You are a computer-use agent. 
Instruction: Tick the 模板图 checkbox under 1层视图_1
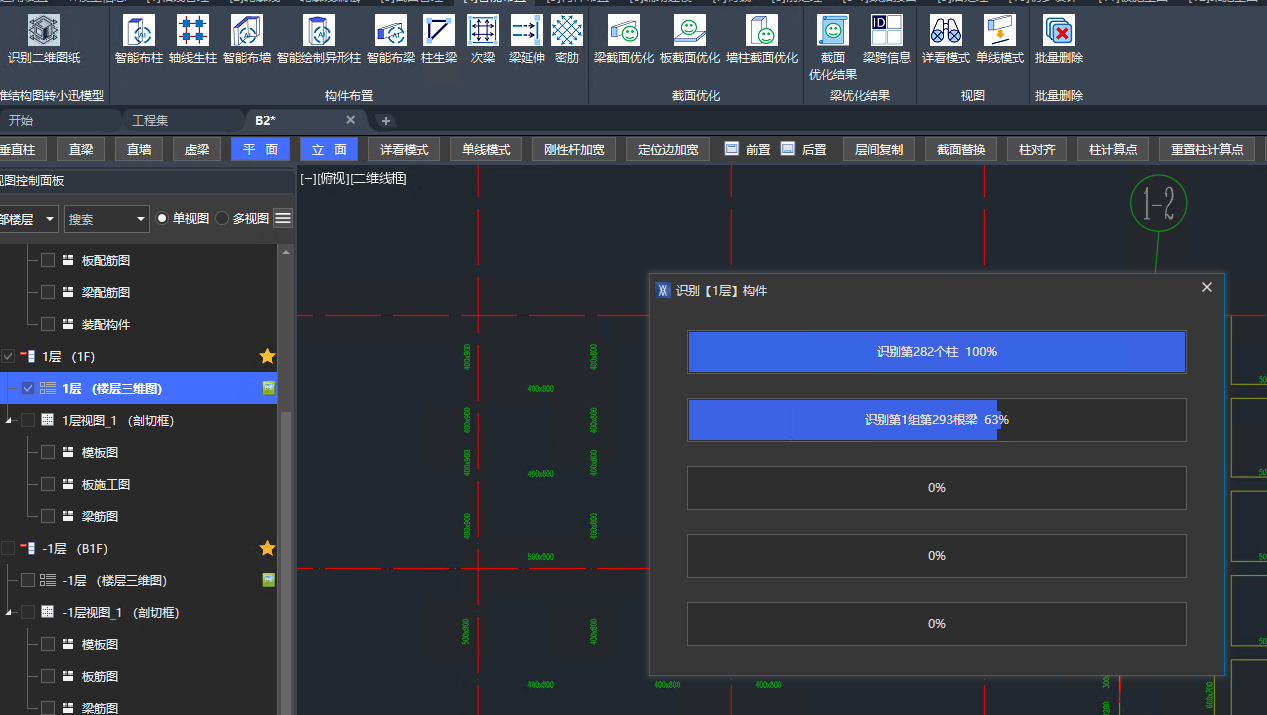(48, 452)
